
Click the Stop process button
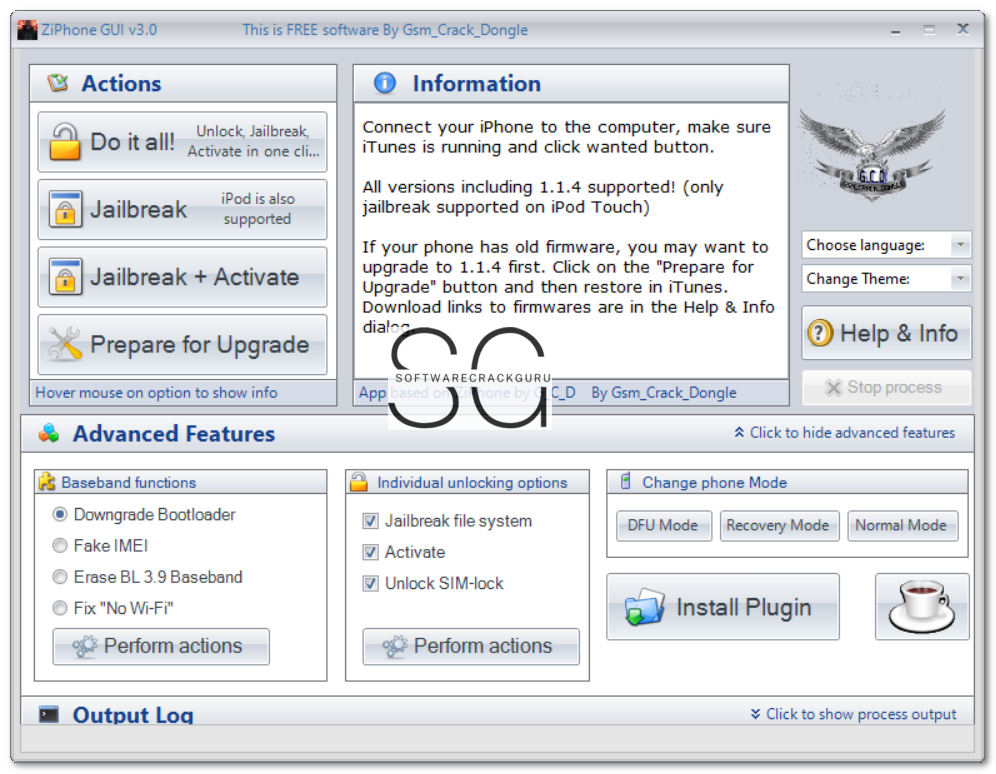[886, 387]
